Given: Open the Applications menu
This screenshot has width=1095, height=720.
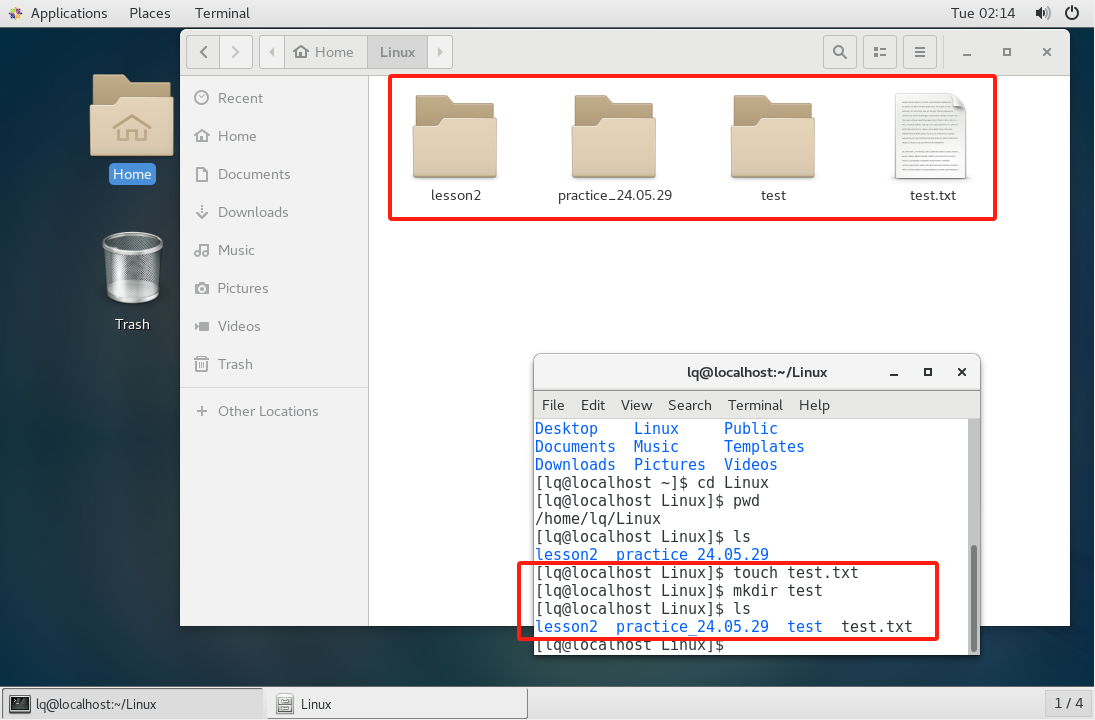Looking at the screenshot, I should coord(69,13).
